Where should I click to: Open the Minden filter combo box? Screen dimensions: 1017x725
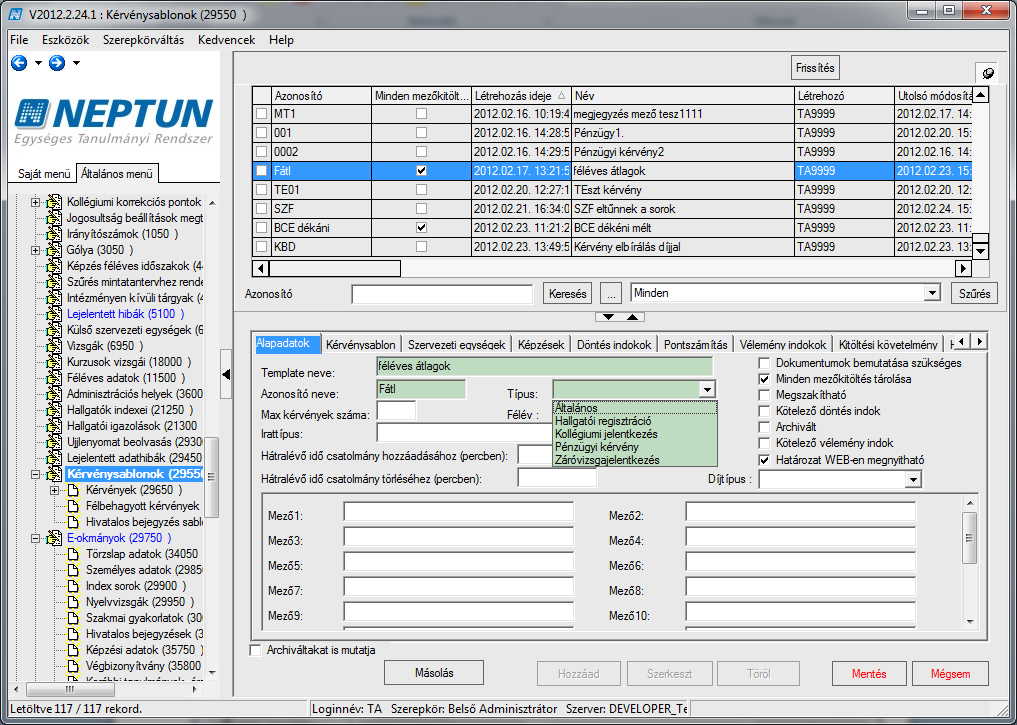[932, 293]
